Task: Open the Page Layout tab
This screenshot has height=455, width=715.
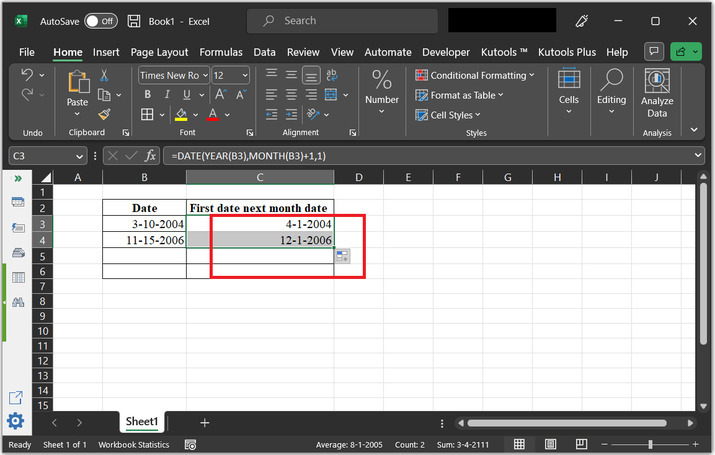Action: click(159, 52)
